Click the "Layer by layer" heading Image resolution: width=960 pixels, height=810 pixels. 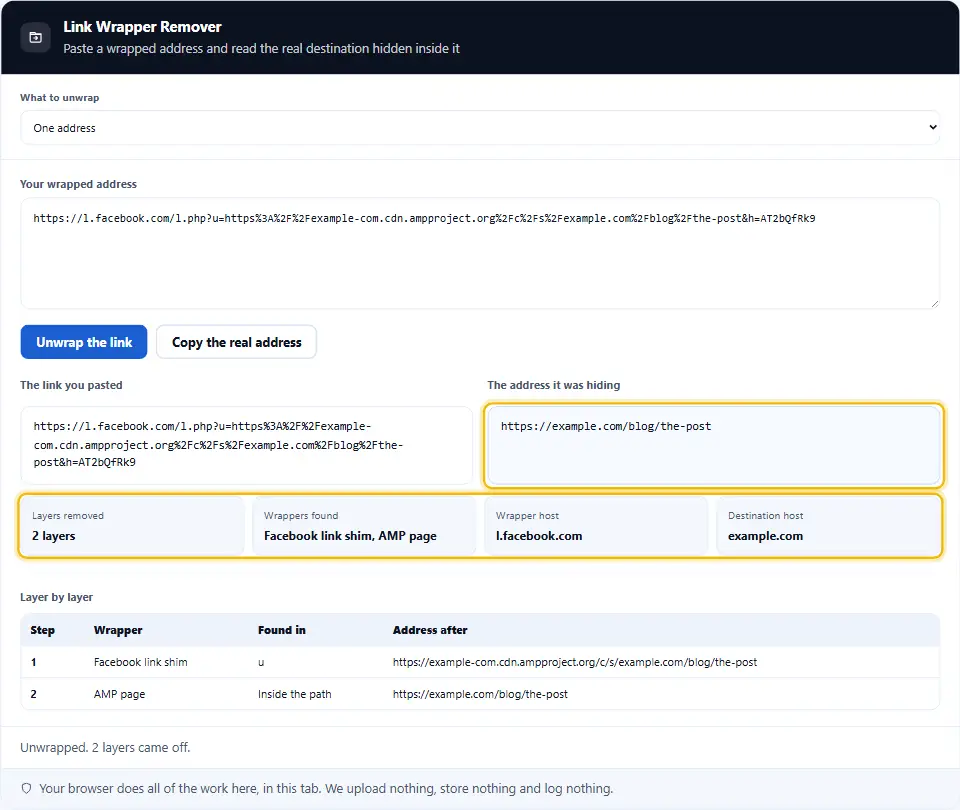click(x=56, y=597)
